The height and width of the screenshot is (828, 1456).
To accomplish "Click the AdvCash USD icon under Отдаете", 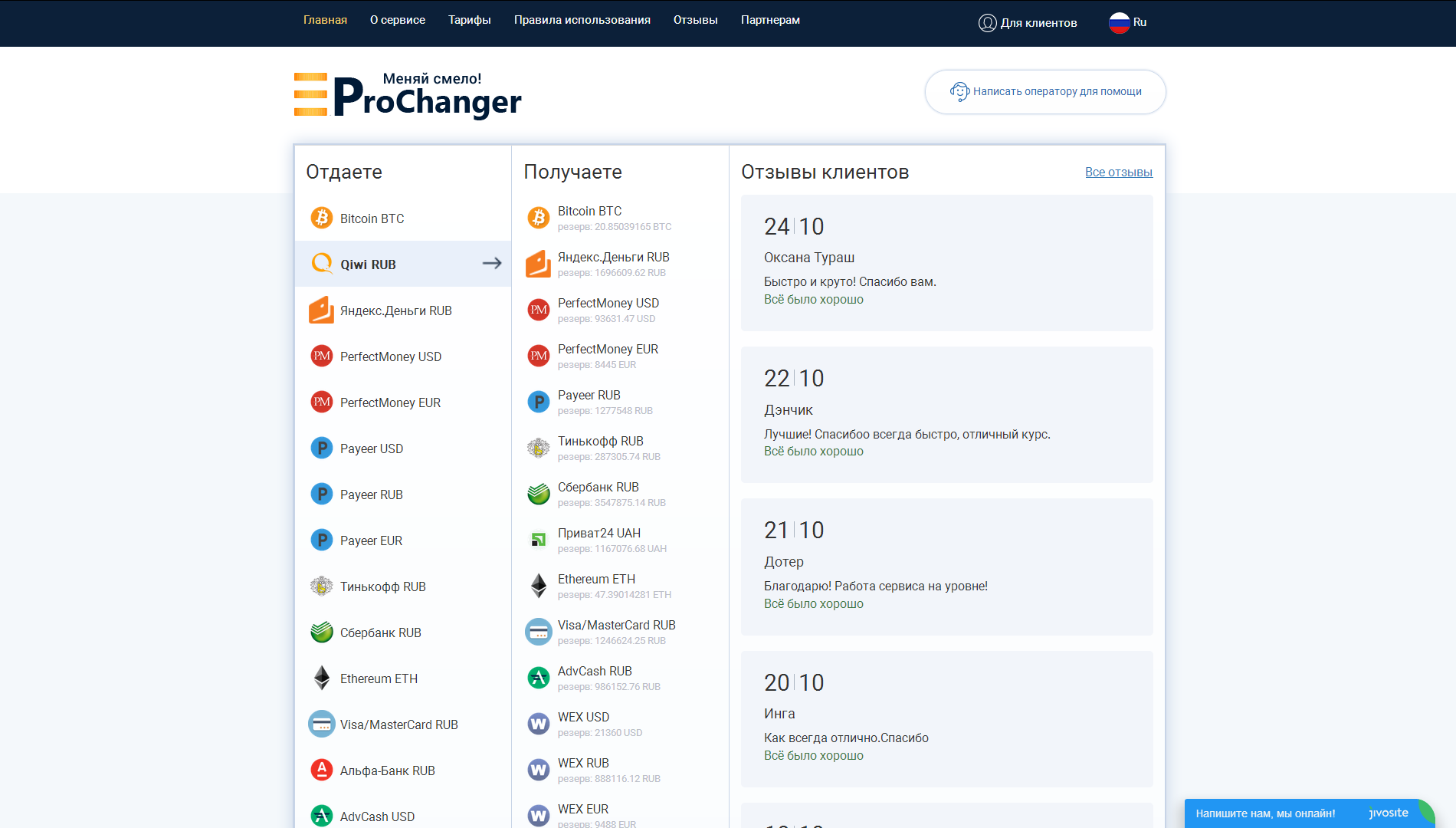I will [x=322, y=816].
